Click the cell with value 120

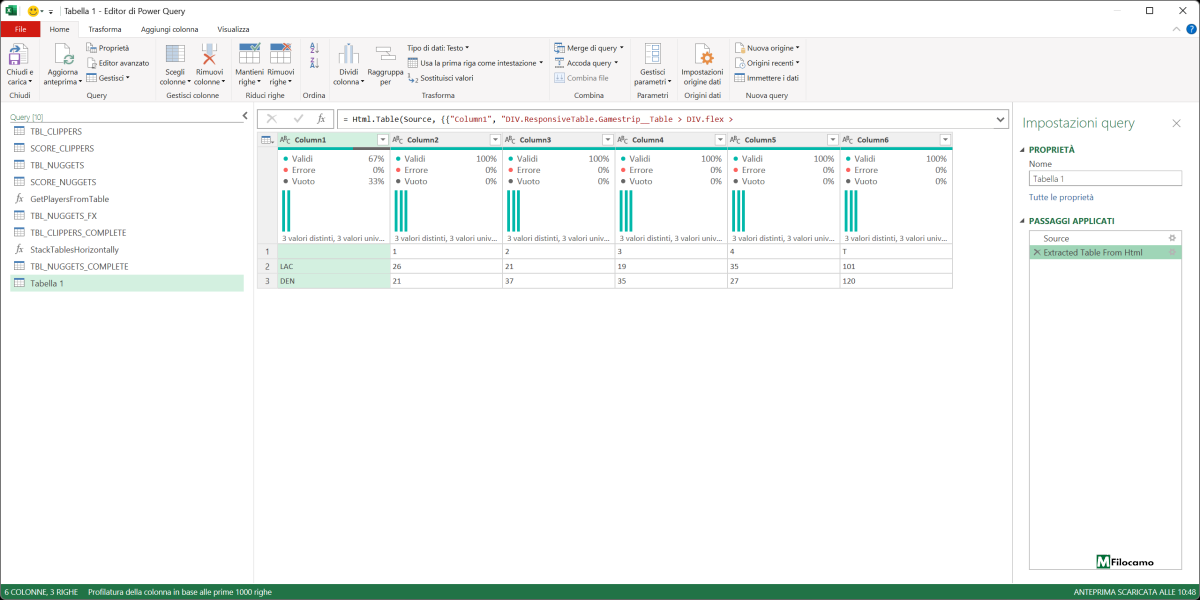(896, 281)
